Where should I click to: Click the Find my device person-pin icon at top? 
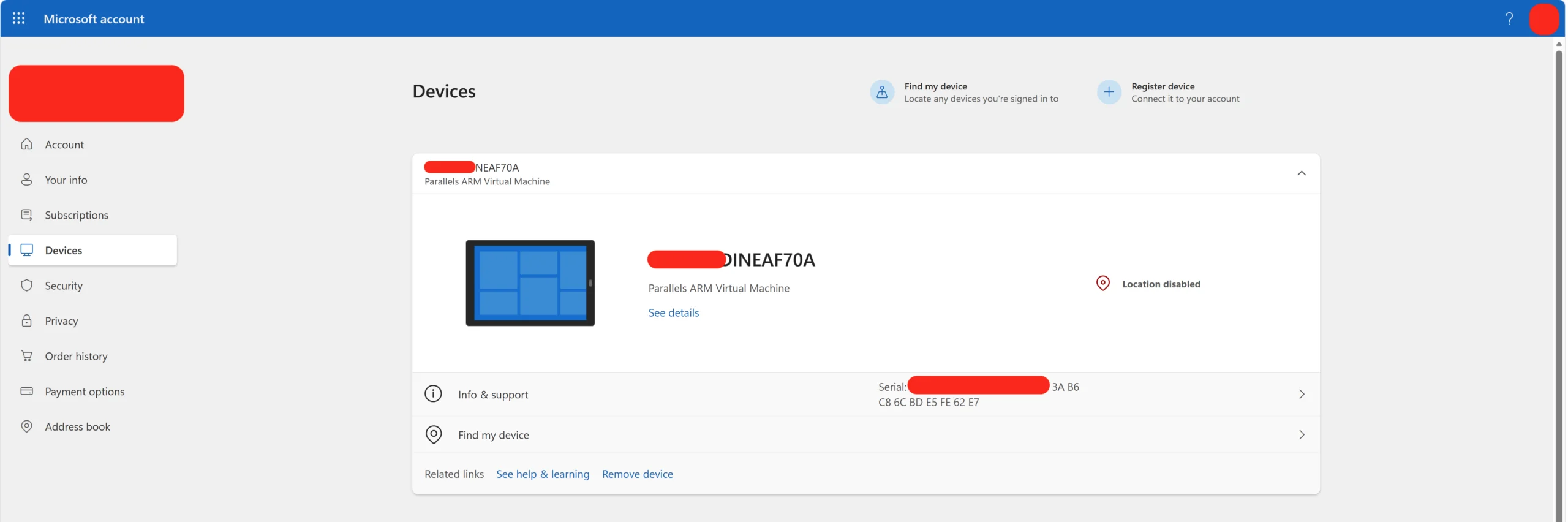[882, 92]
